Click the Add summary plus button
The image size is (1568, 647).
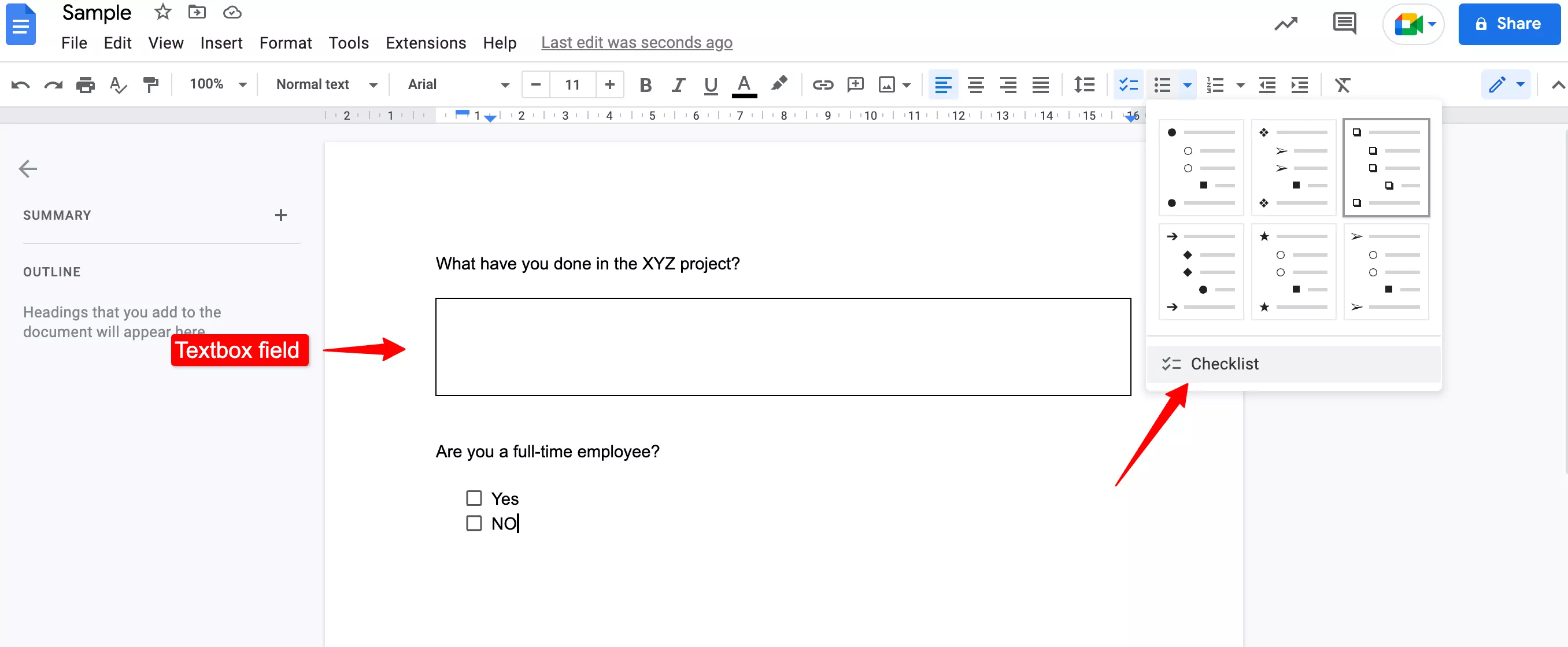tap(280, 215)
